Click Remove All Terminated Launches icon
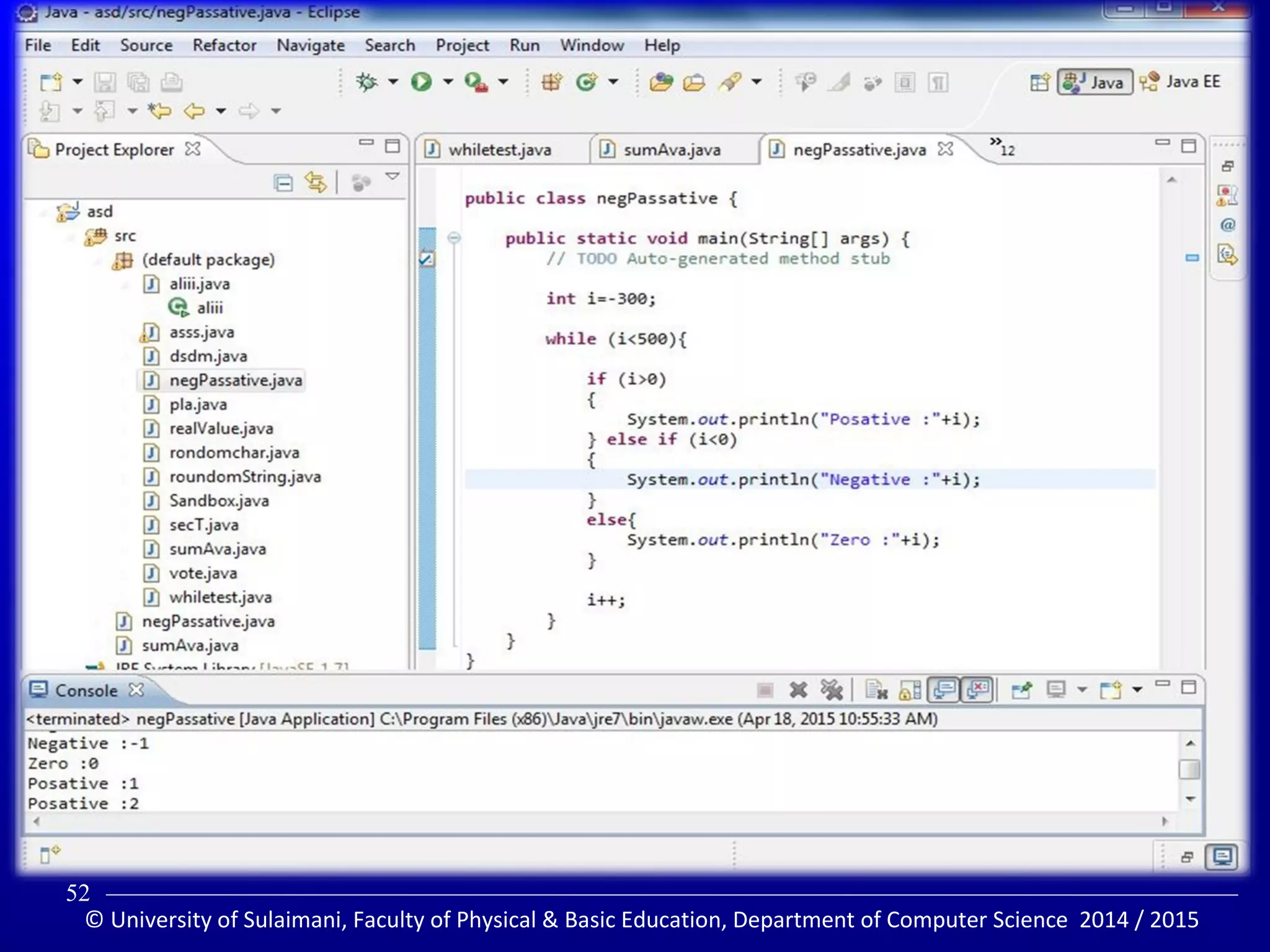Image resolution: width=1270 pixels, height=952 pixels. (832, 690)
